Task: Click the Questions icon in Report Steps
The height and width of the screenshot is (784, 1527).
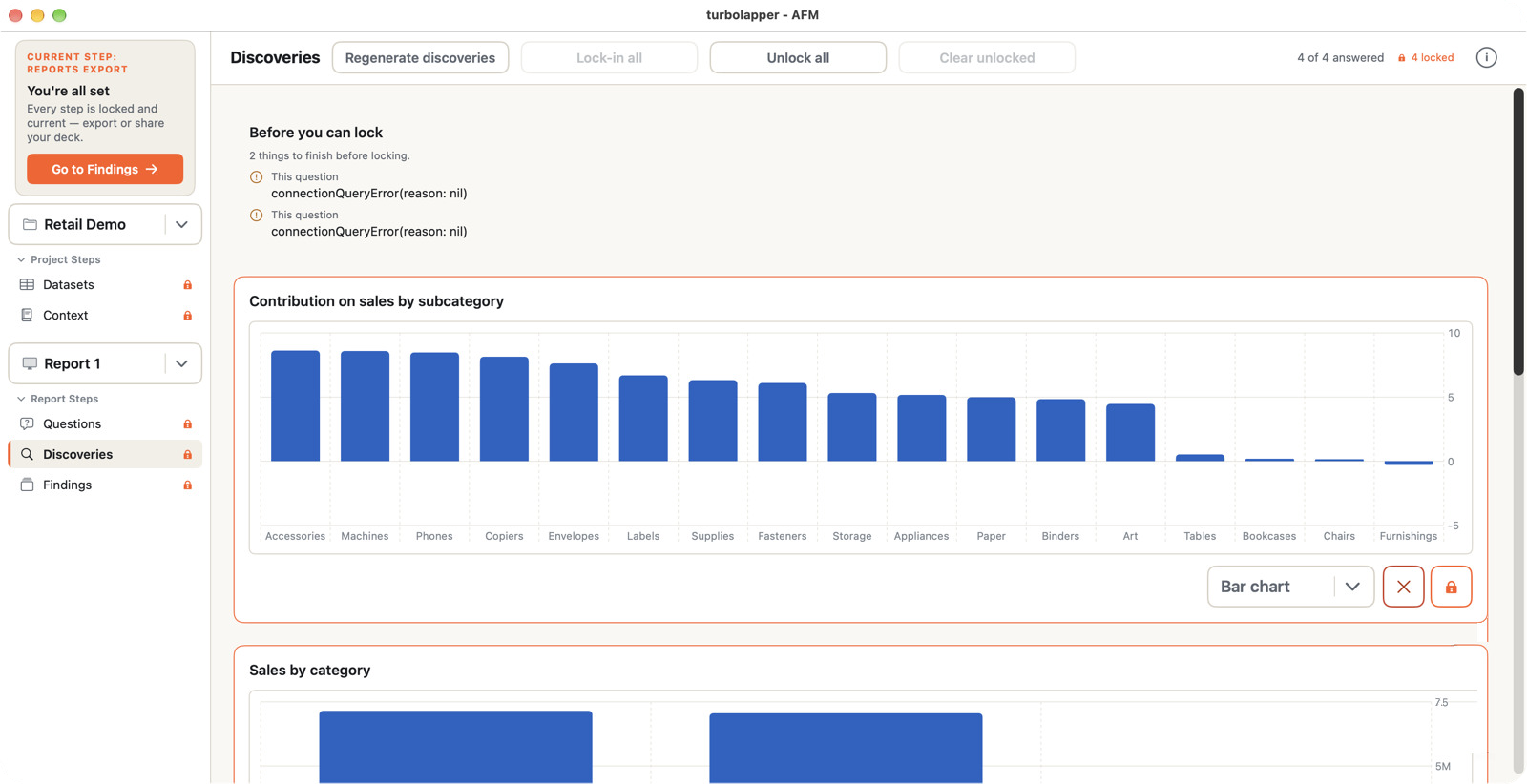Action: click(x=27, y=423)
